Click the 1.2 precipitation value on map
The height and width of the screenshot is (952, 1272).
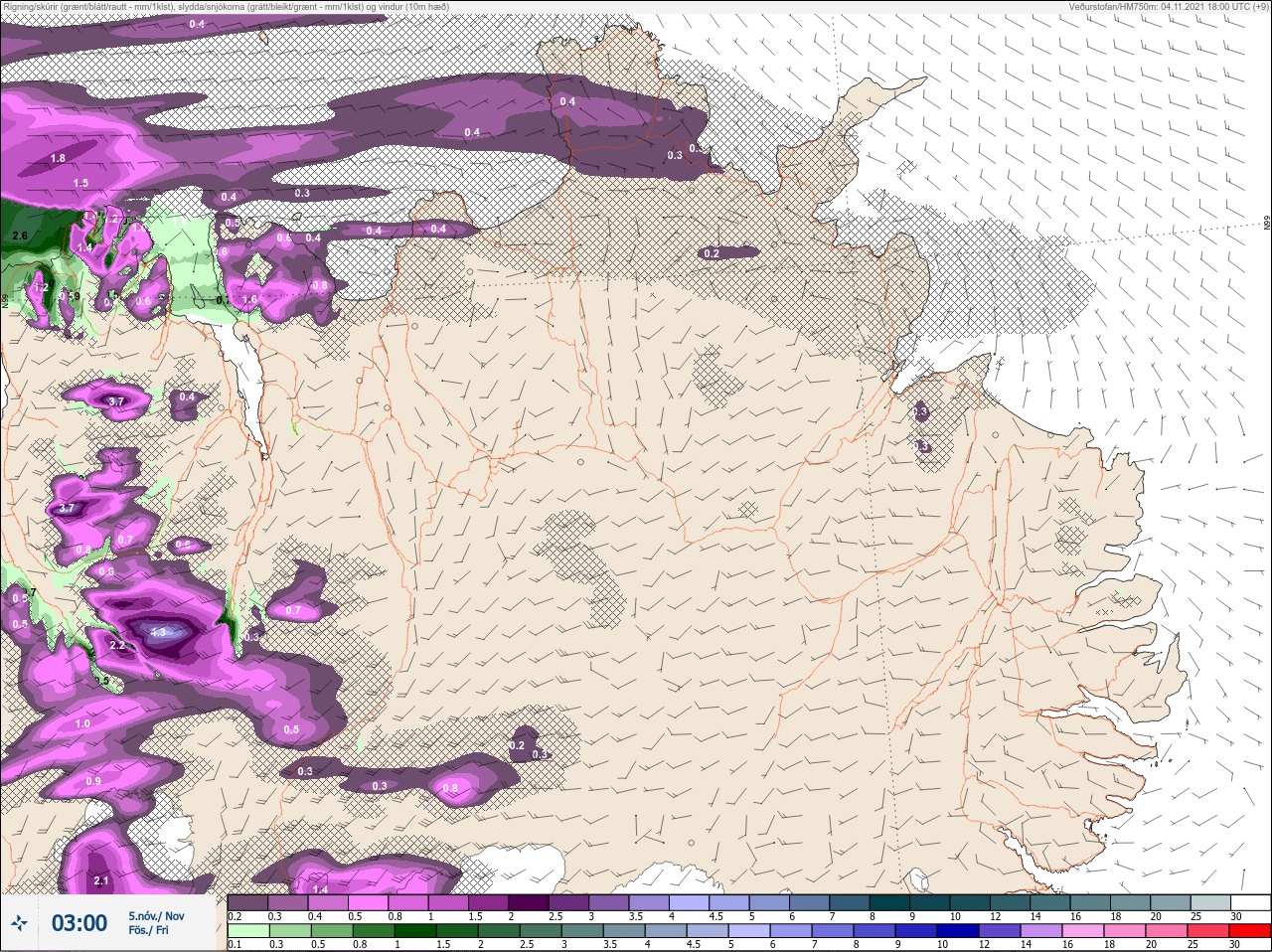[x=42, y=287]
